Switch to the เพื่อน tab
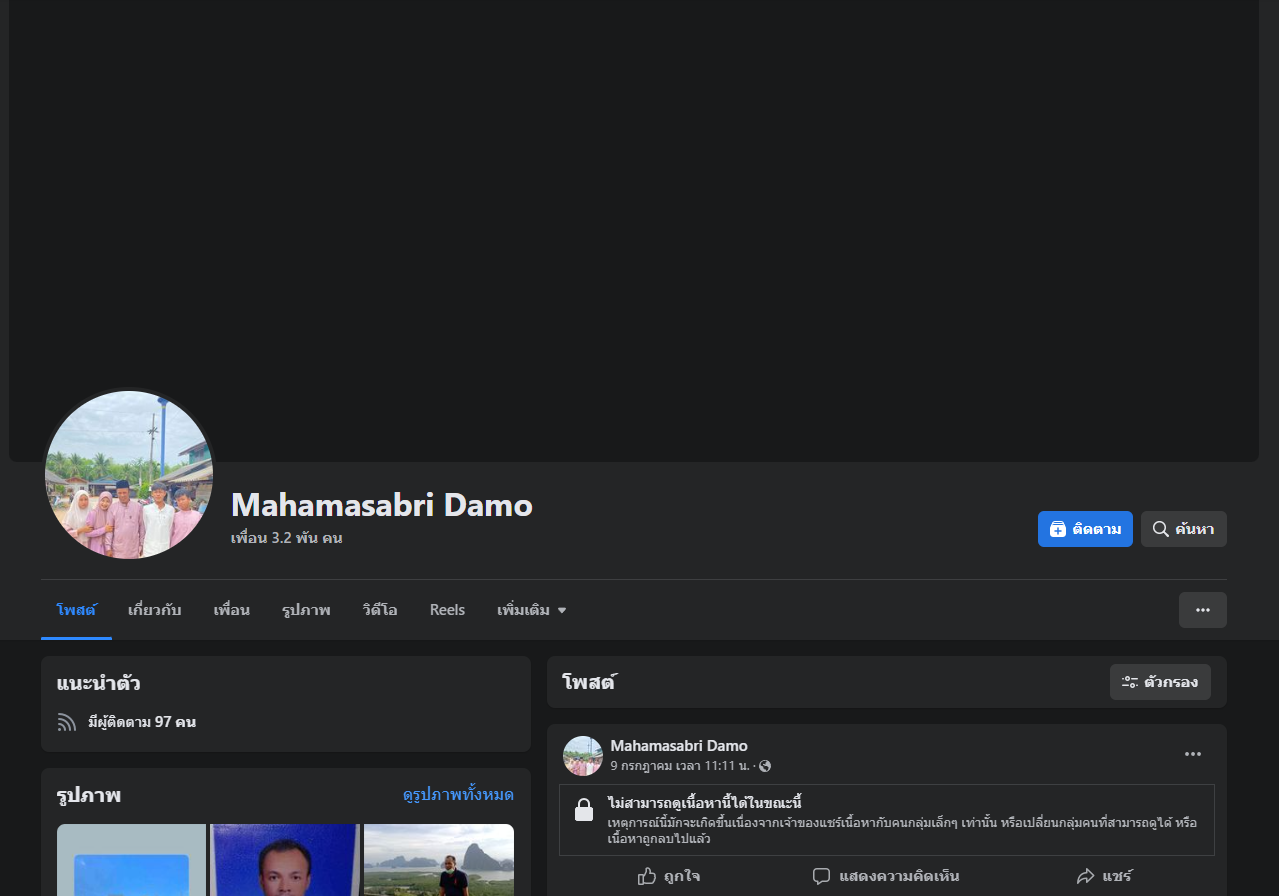1279x896 pixels. (x=231, y=610)
